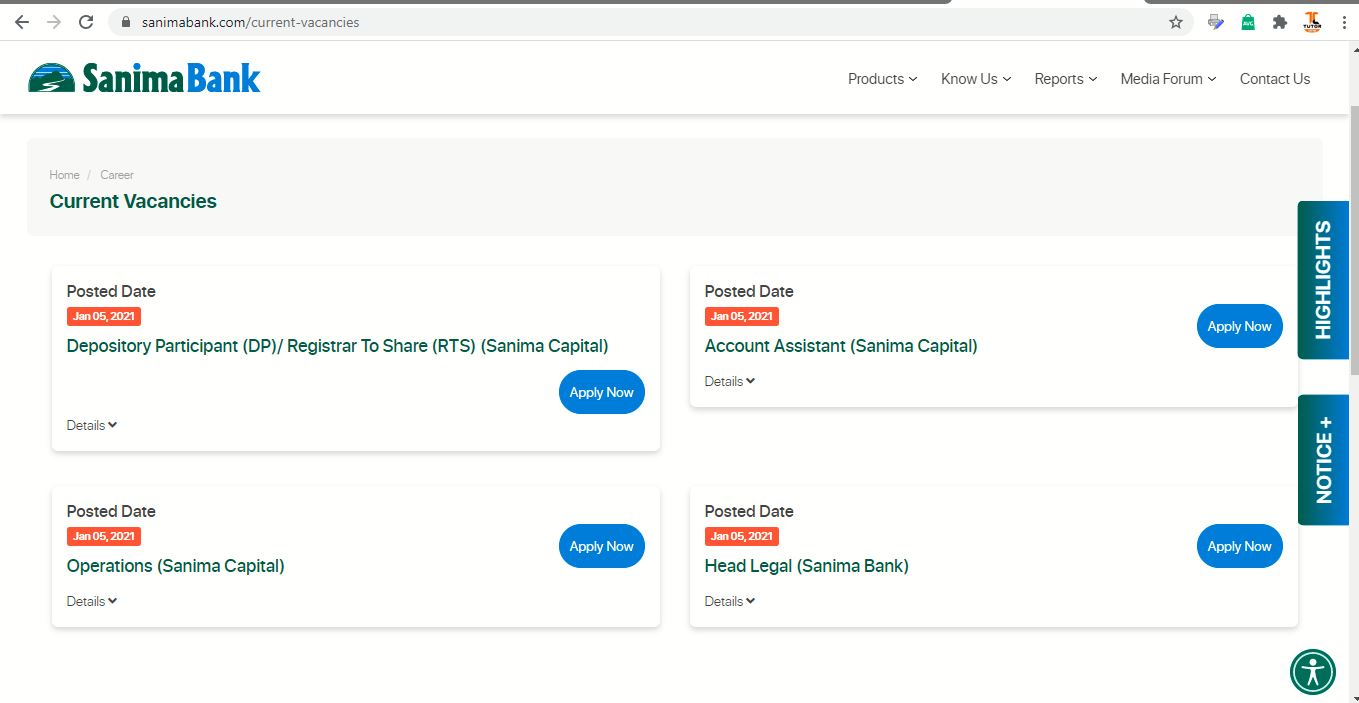Open the HIGHLIGHTS side tab
The width and height of the screenshot is (1359, 703).
coord(1323,280)
